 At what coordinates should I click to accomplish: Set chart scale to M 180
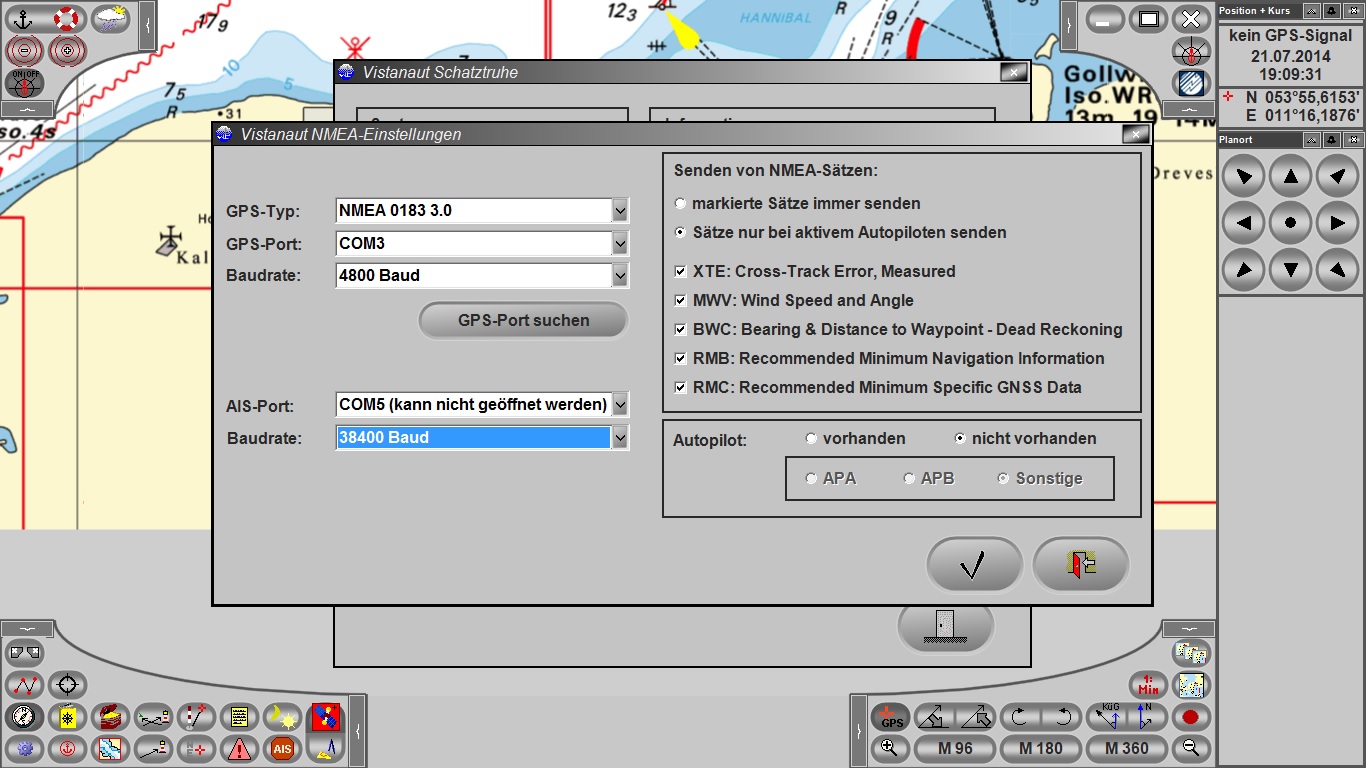point(1040,748)
